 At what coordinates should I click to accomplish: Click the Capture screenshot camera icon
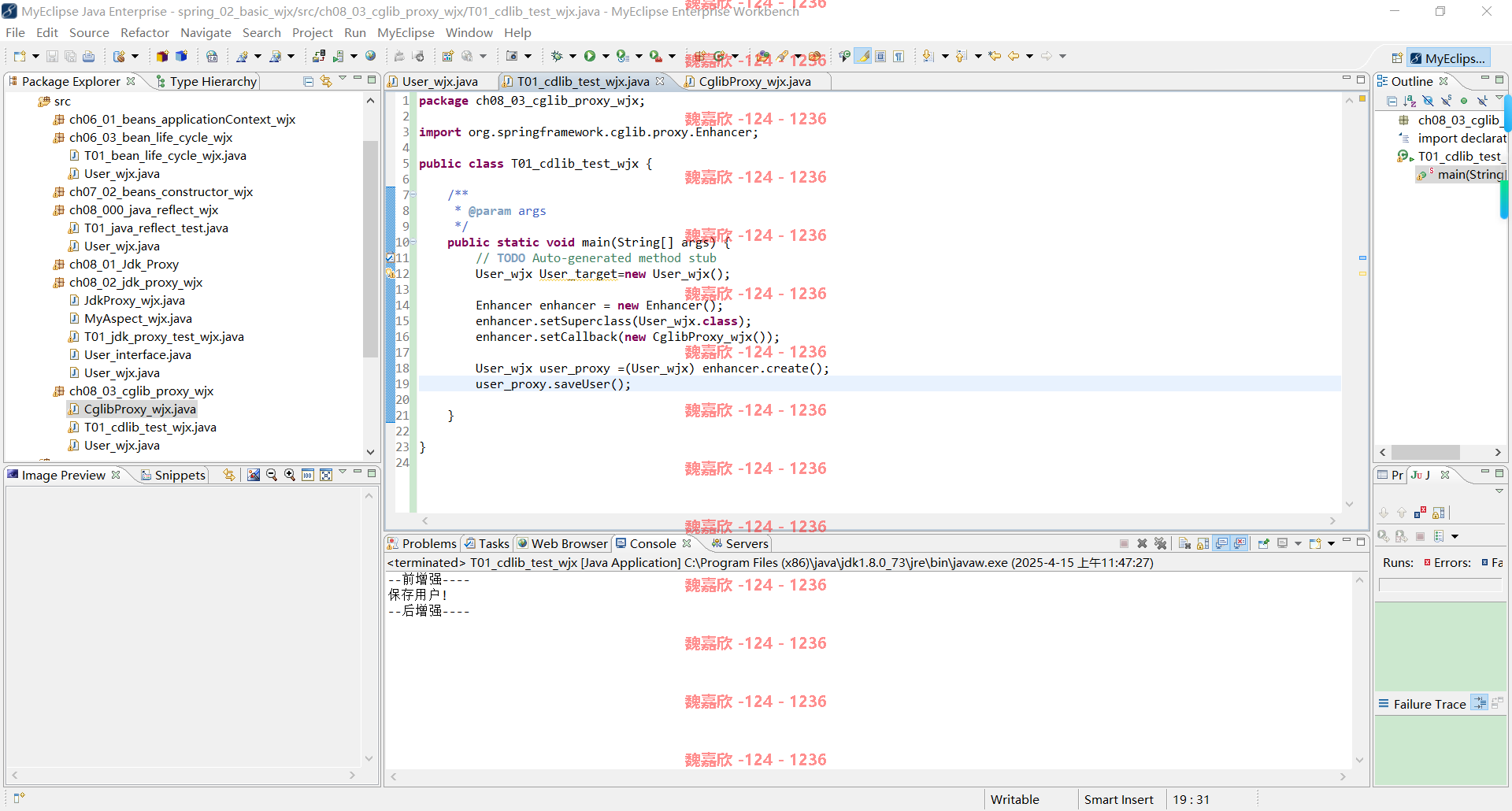[512, 56]
